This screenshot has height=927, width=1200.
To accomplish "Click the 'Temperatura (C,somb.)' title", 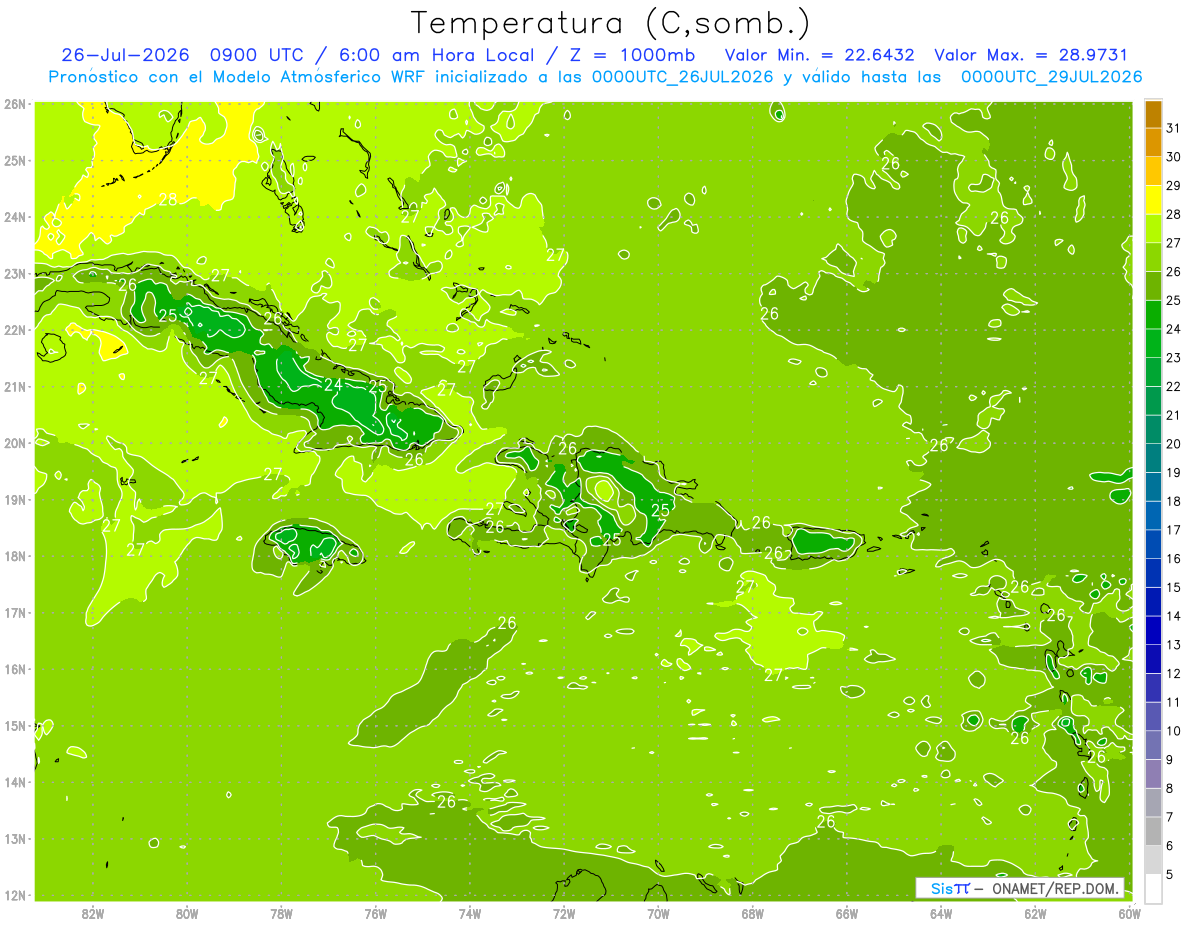I will 611,24.
